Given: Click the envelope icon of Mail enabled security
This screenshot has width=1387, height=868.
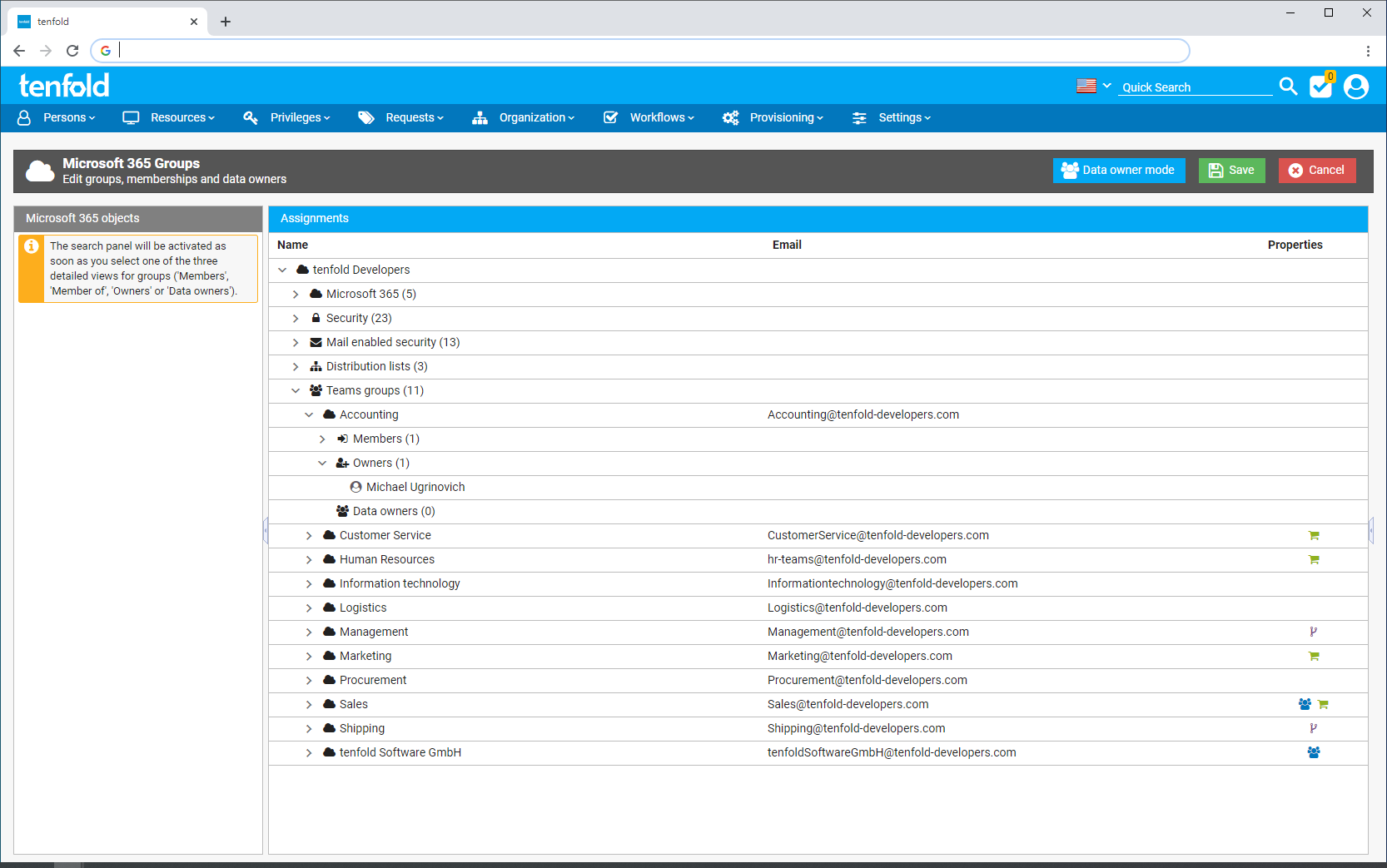Looking at the screenshot, I should [316, 342].
